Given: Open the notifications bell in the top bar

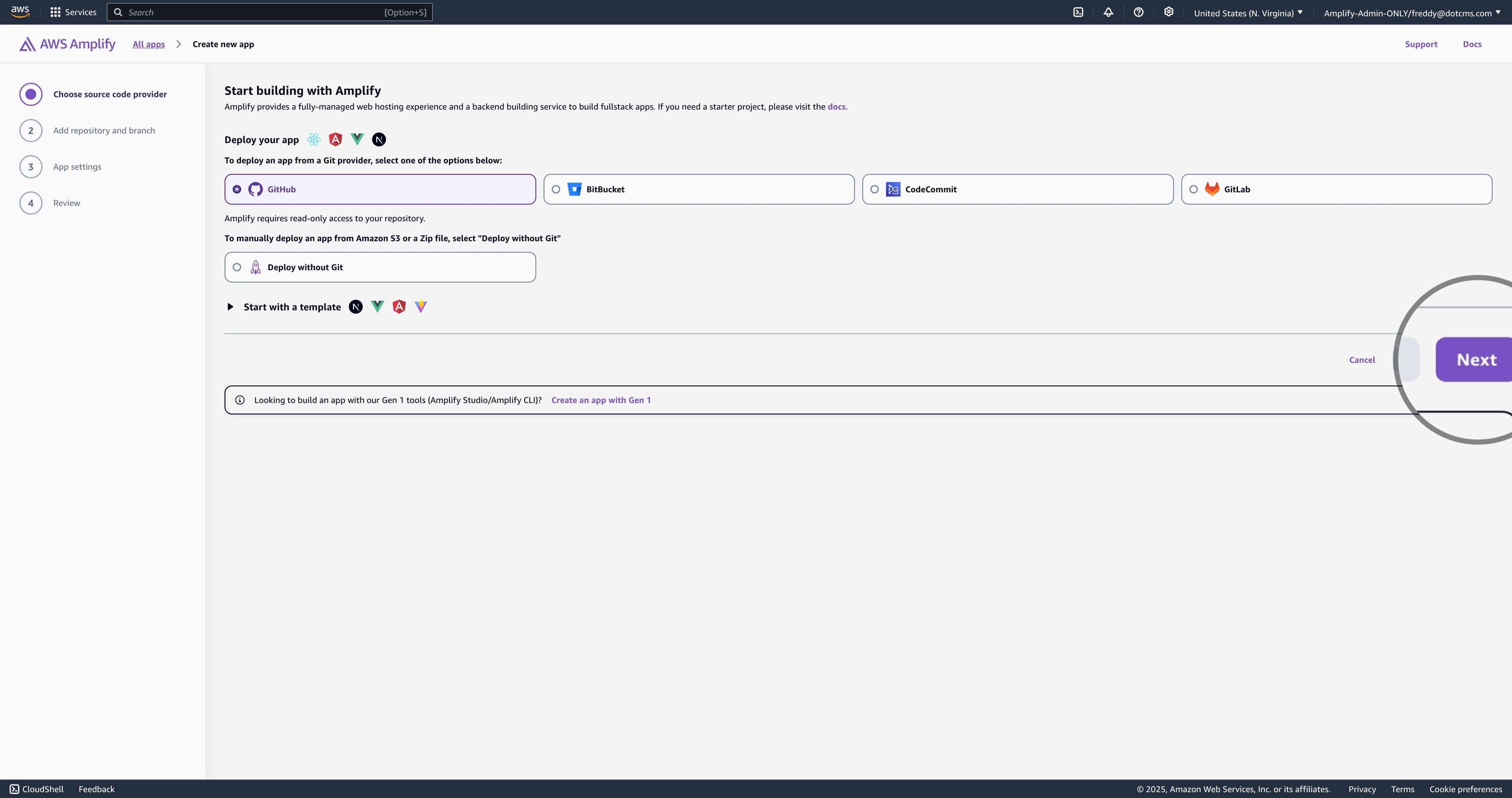Looking at the screenshot, I should pyautogui.click(x=1108, y=12).
